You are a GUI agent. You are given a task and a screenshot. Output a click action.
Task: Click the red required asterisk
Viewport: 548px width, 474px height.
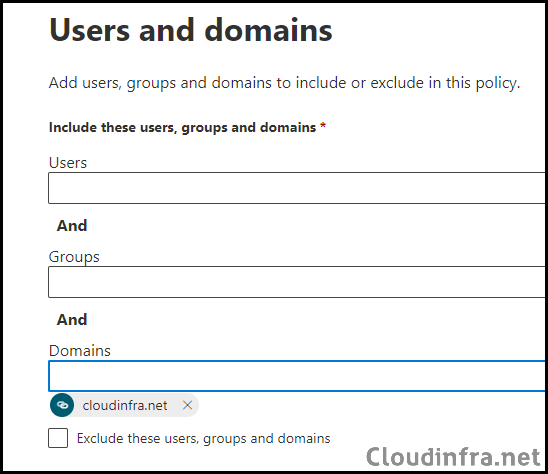[x=323, y=125]
